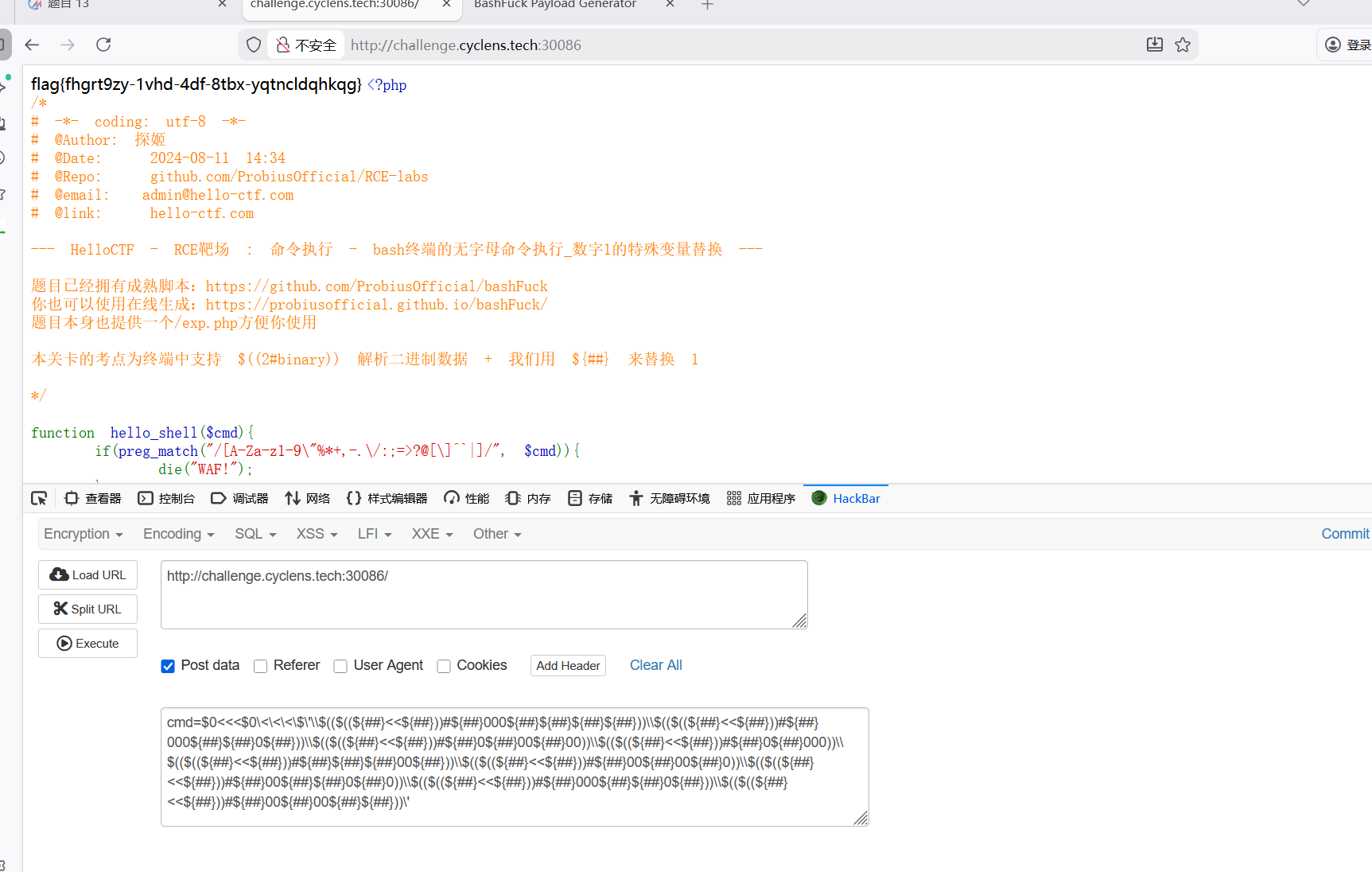Enable the Referer checkbox
Image resolution: width=1372 pixels, height=872 pixels.
260,666
